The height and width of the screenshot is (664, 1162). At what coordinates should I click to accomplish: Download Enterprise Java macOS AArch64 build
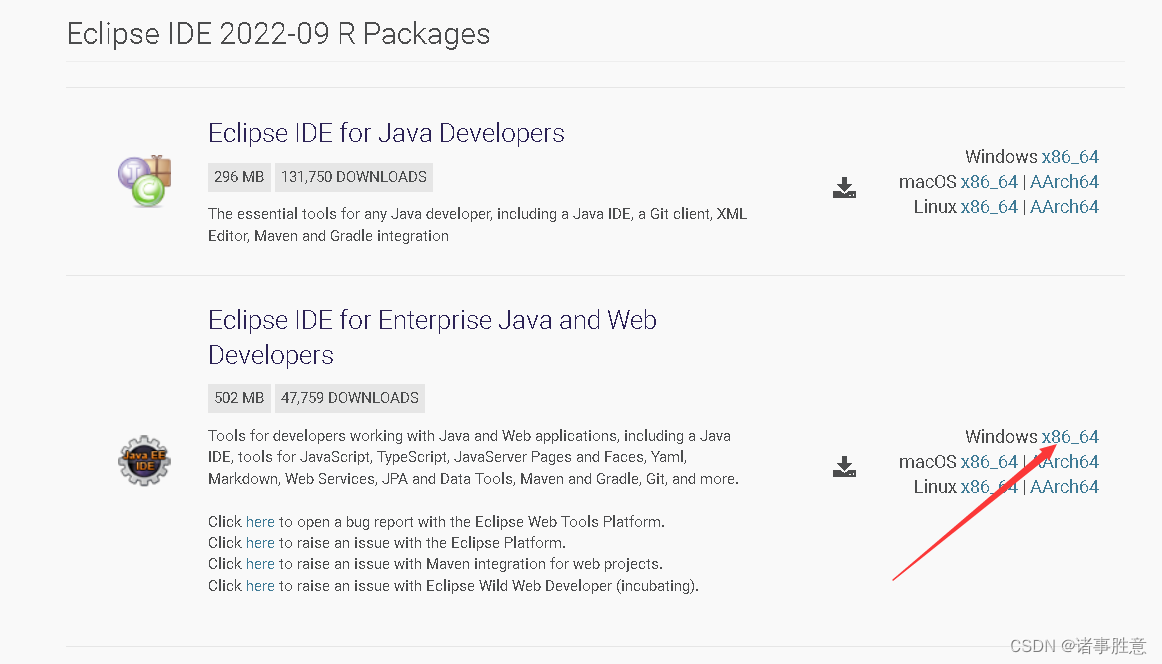coord(1064,462)
